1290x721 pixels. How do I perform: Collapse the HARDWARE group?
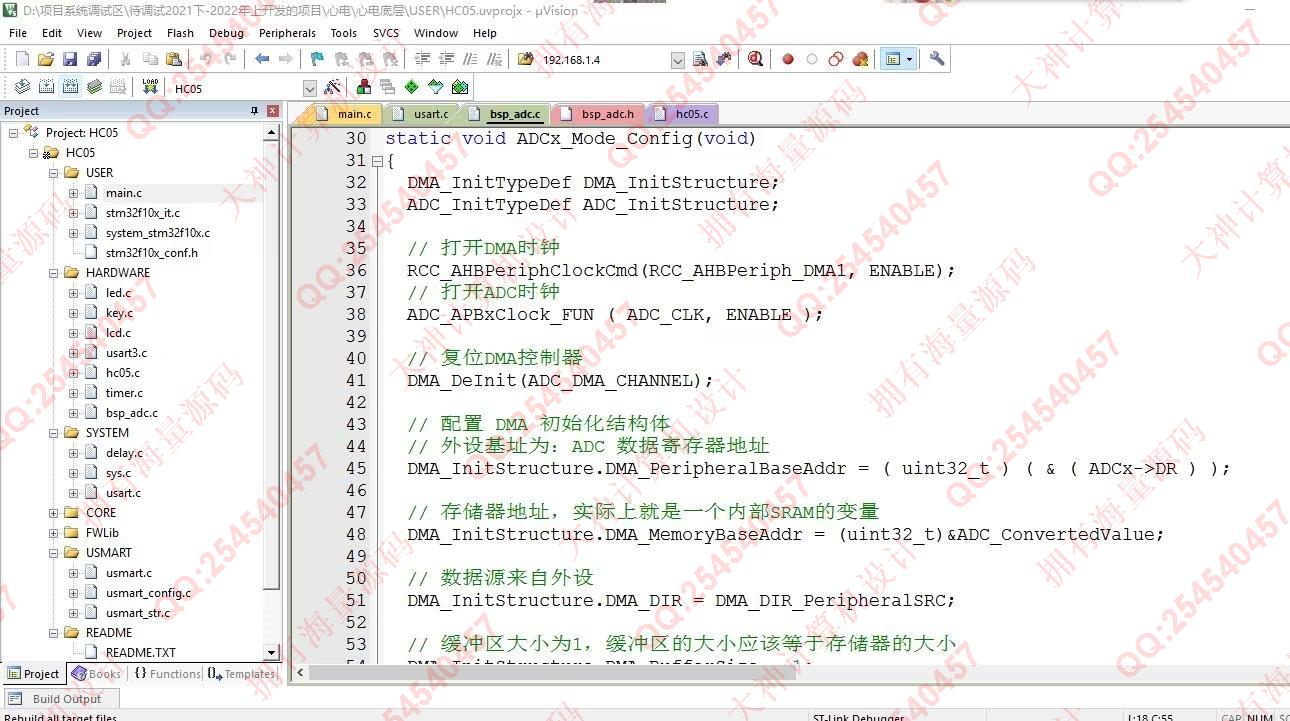point(54,272)
